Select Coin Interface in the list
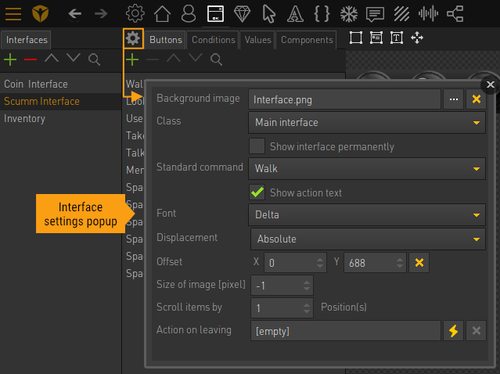The height and width of the screenshot is (374, 500). coord(60,84)
